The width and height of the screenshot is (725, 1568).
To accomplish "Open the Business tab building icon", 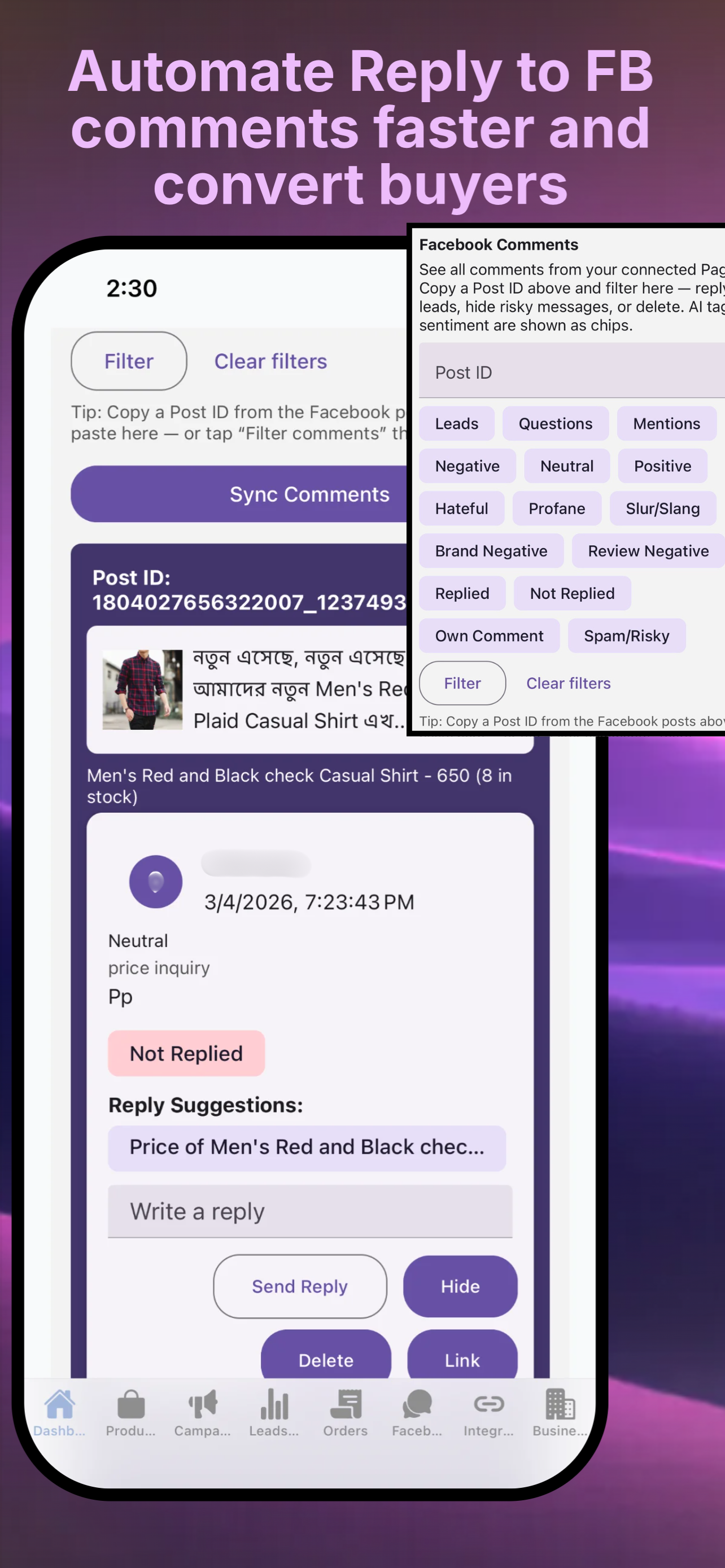I will click(x=560, y=1404).
